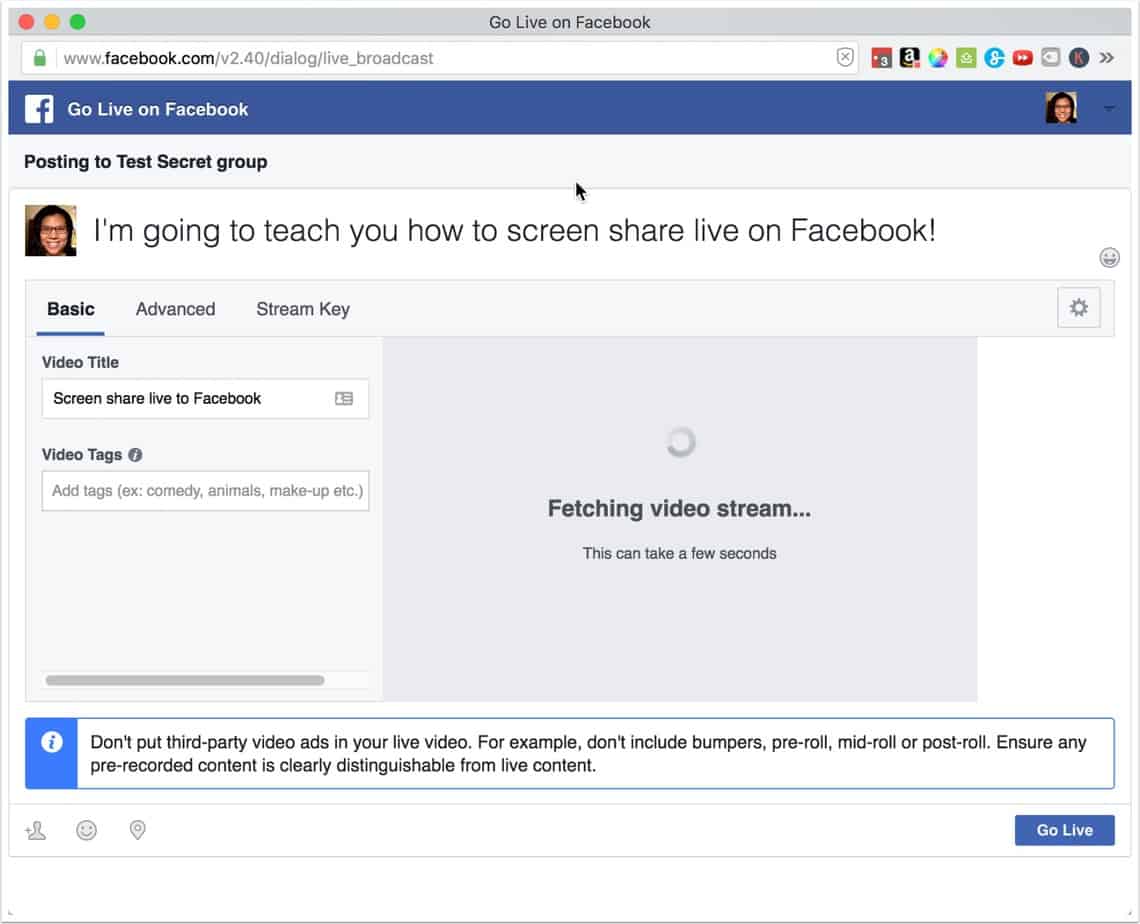Click the info icon on the ads advisory banner

tap(50, 742)
